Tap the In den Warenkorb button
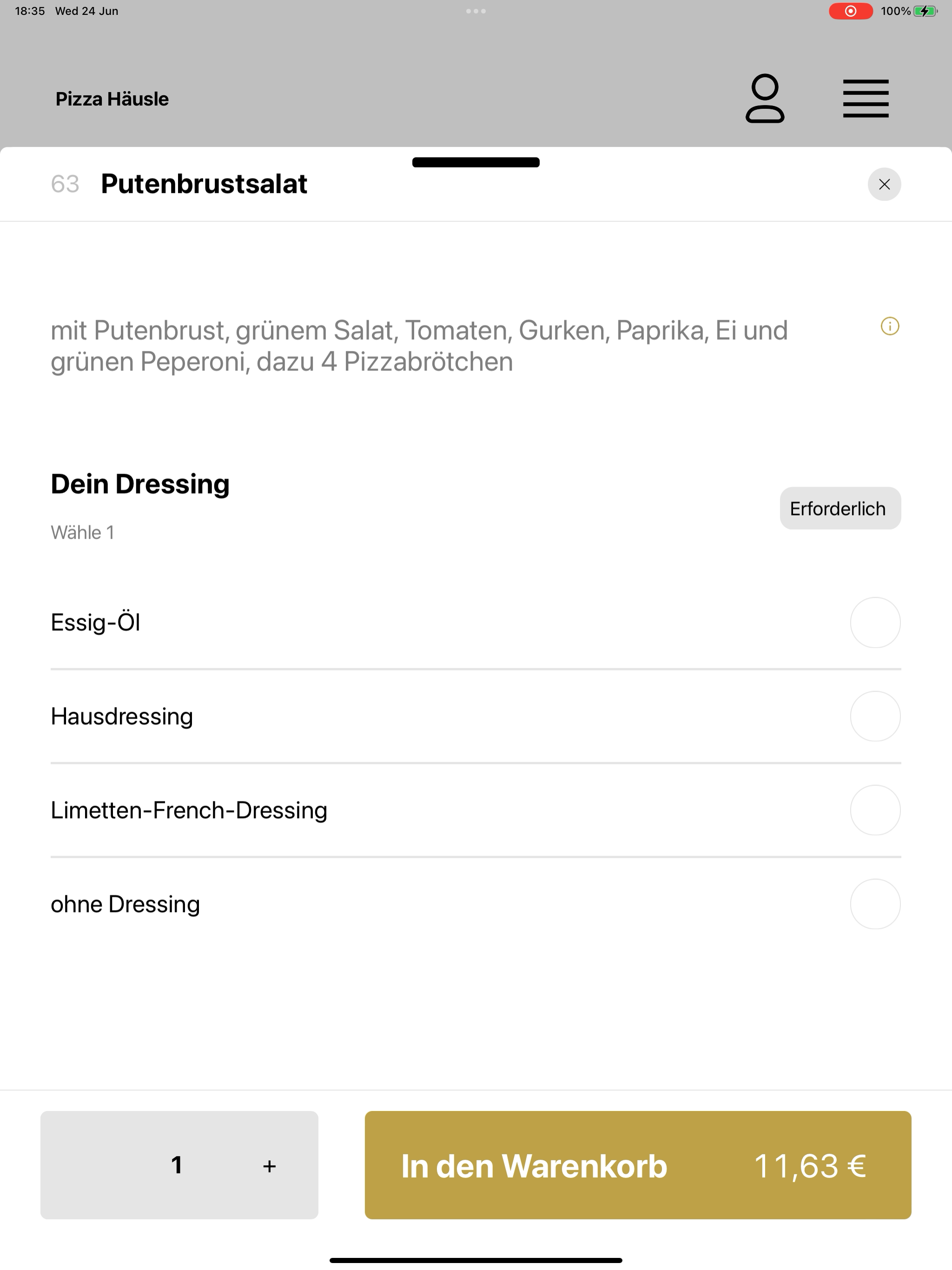This screenshot has height=1270, width=952. 638,1165
